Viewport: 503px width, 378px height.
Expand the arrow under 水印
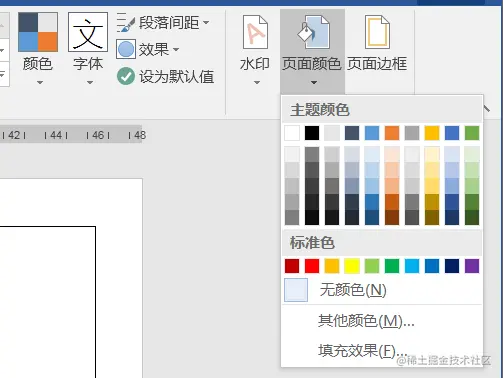tap(256, 82)
